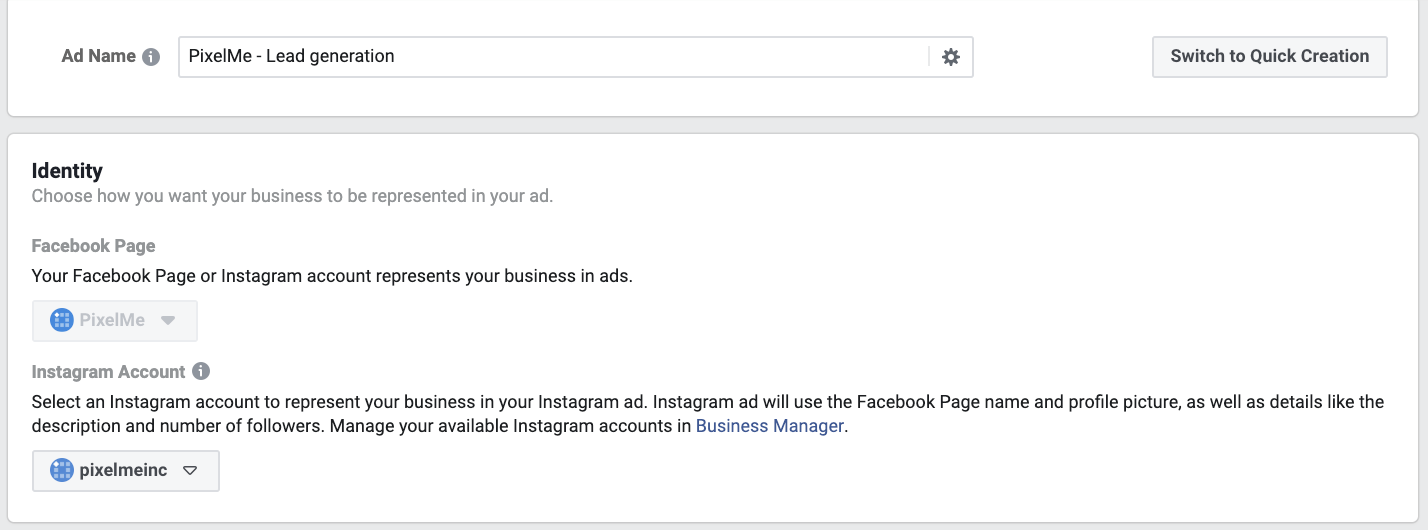This screenshot has width=1428, height=530.
Task: Click the Ad Name label
Action: (x=99, y=56)
